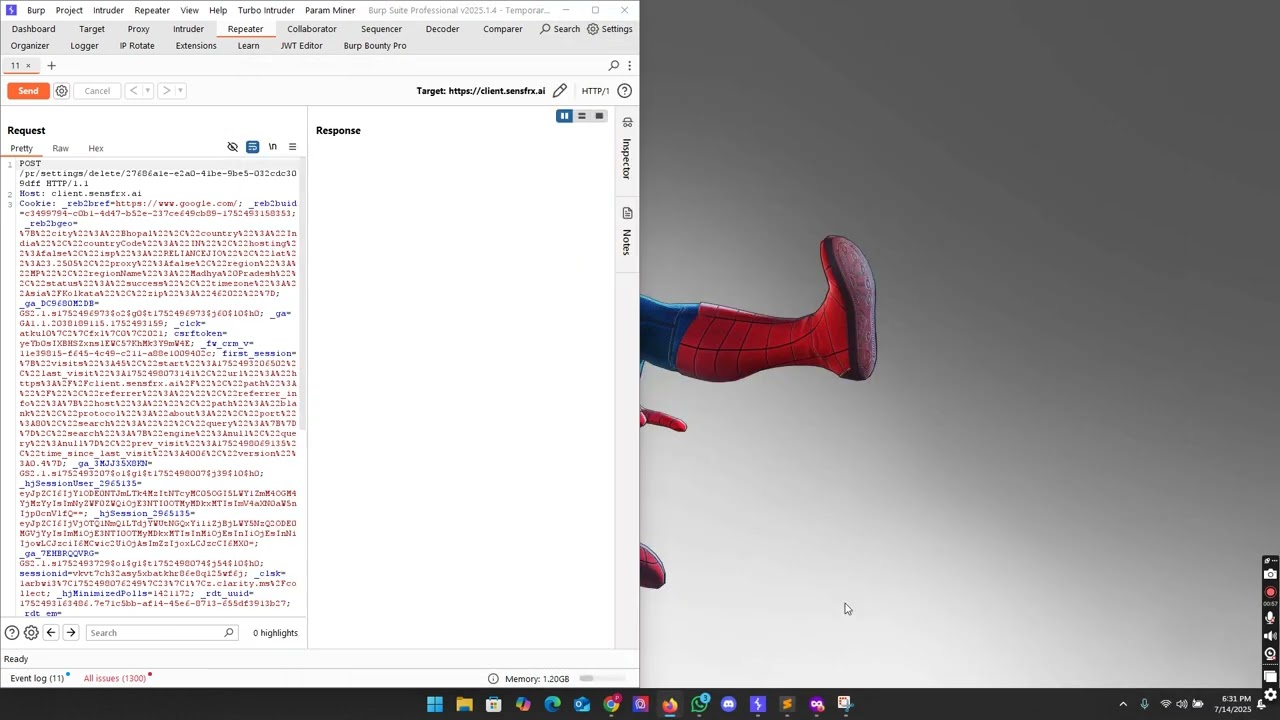Open Repeater tab options three-dot menu
Image resolution: width=1280 pixels, height=720 pixels.
(x=629, y=66)
